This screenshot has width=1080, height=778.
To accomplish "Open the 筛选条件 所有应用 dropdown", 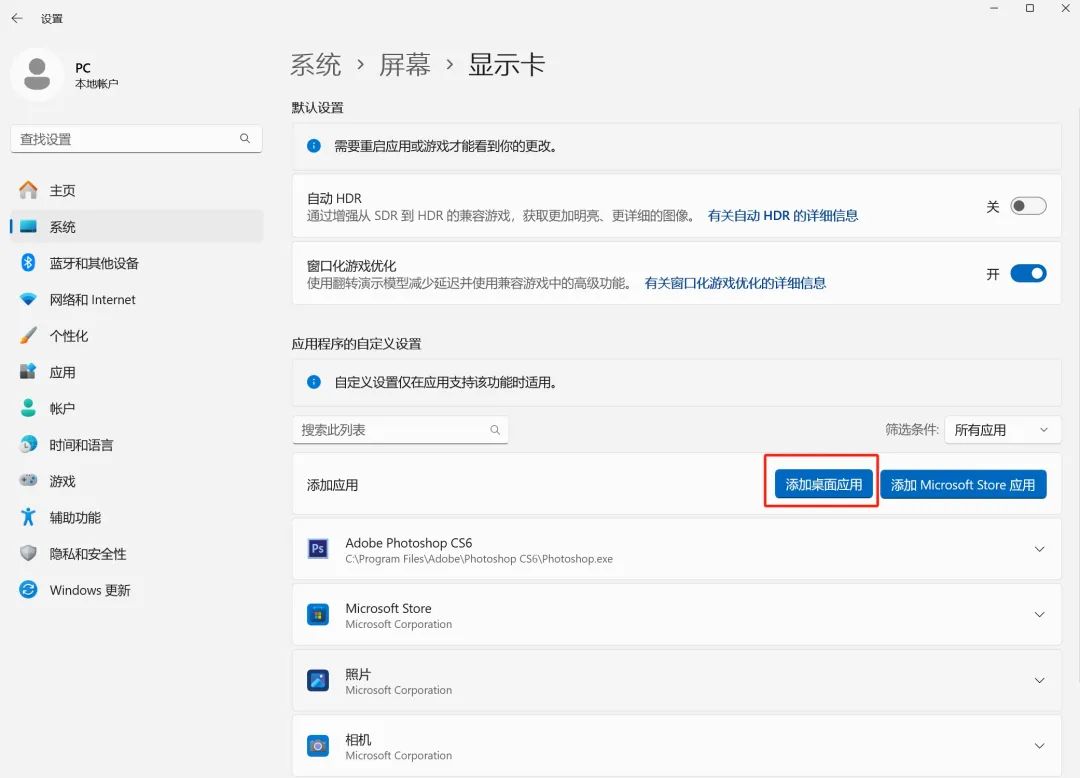I will pos(1002,430).
